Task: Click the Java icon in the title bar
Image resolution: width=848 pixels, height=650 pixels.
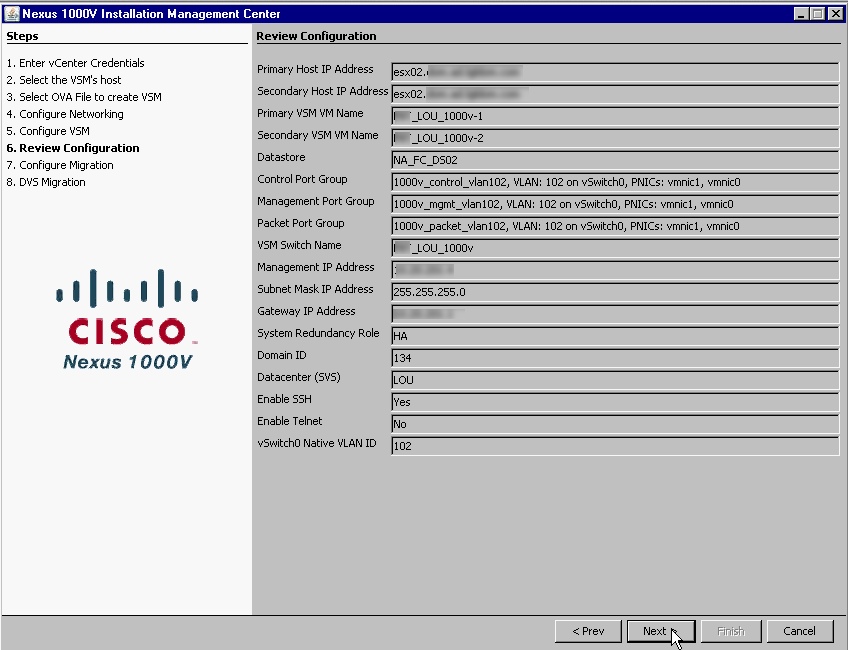Action: pos(11,14)
